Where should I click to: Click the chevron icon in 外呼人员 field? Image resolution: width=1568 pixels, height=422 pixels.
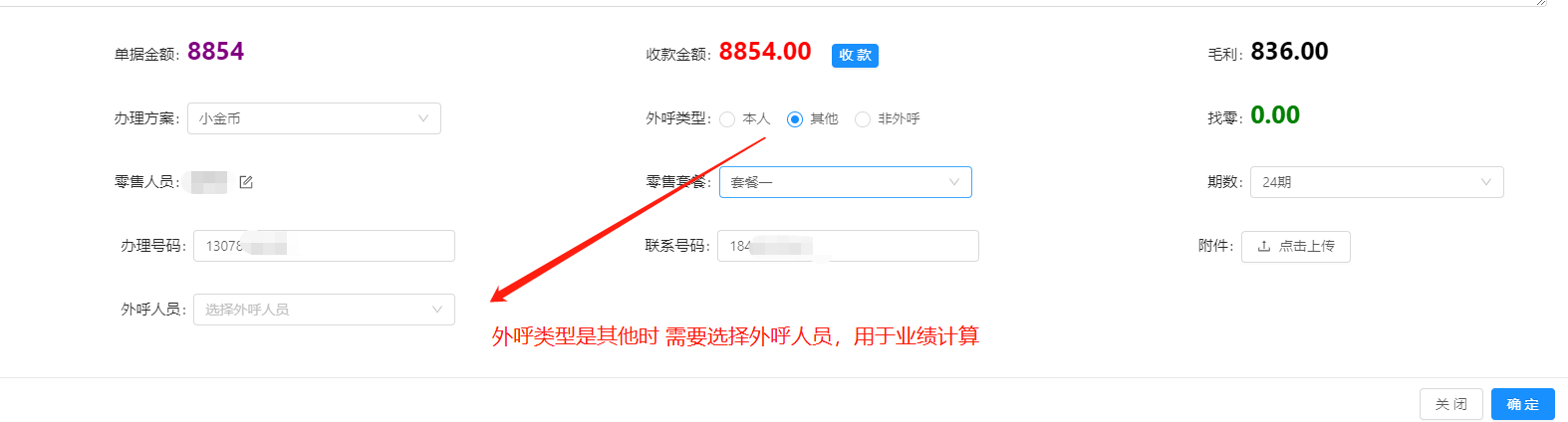coord(437,310)
